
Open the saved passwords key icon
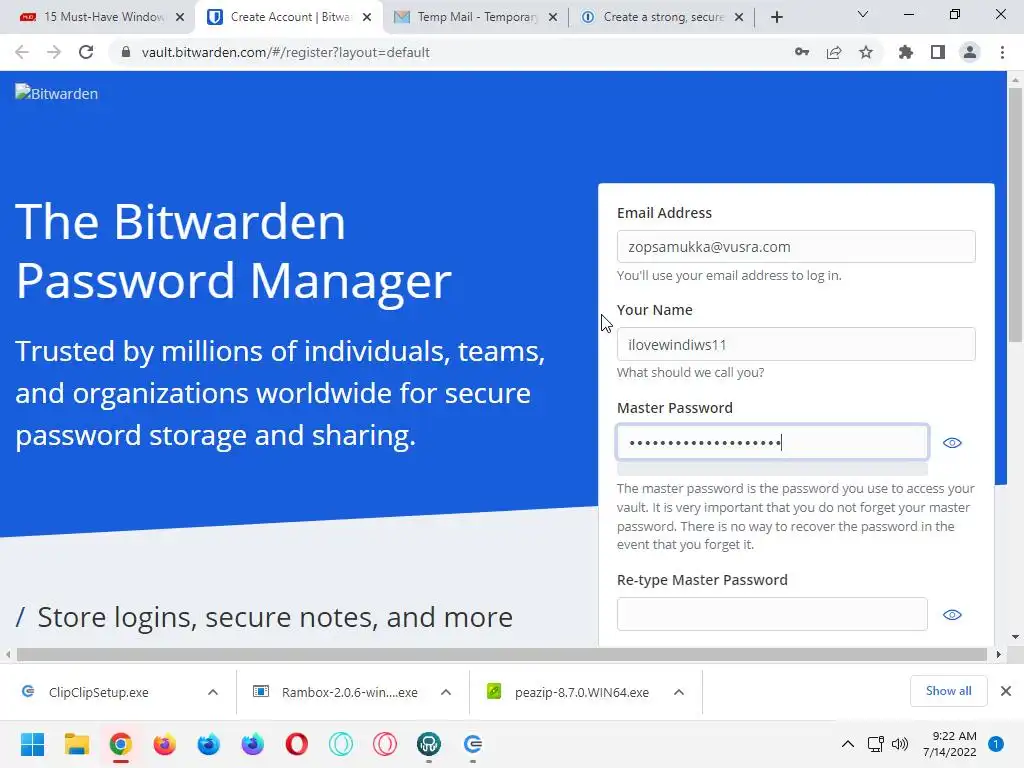pos(802,52)
